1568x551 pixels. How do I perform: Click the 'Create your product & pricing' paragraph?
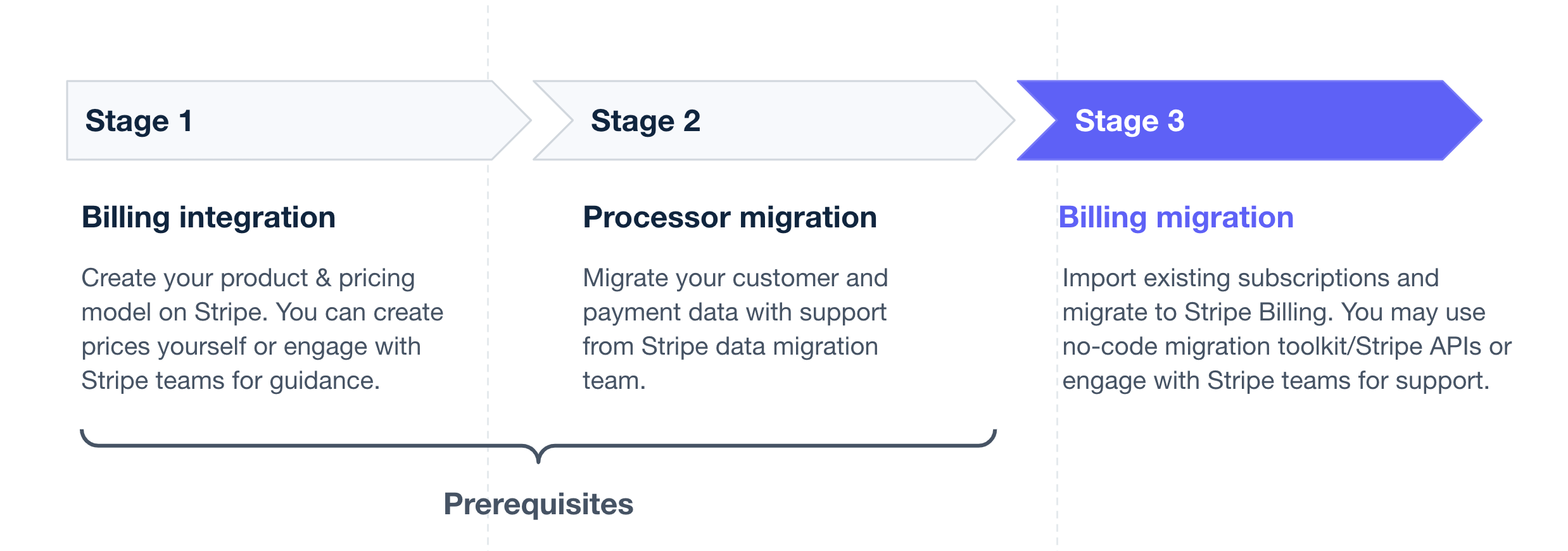262,329
